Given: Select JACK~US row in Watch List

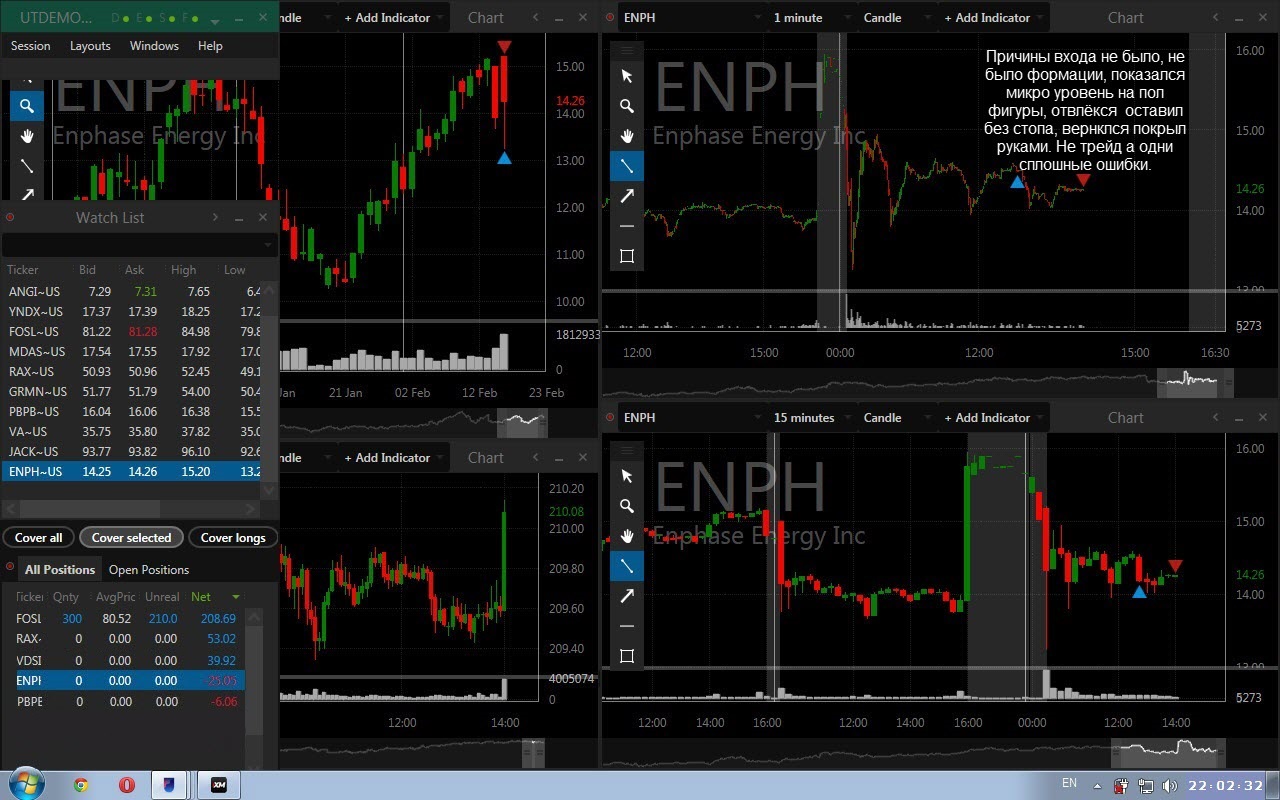Looking at the screenshot, I should point(131,451).
